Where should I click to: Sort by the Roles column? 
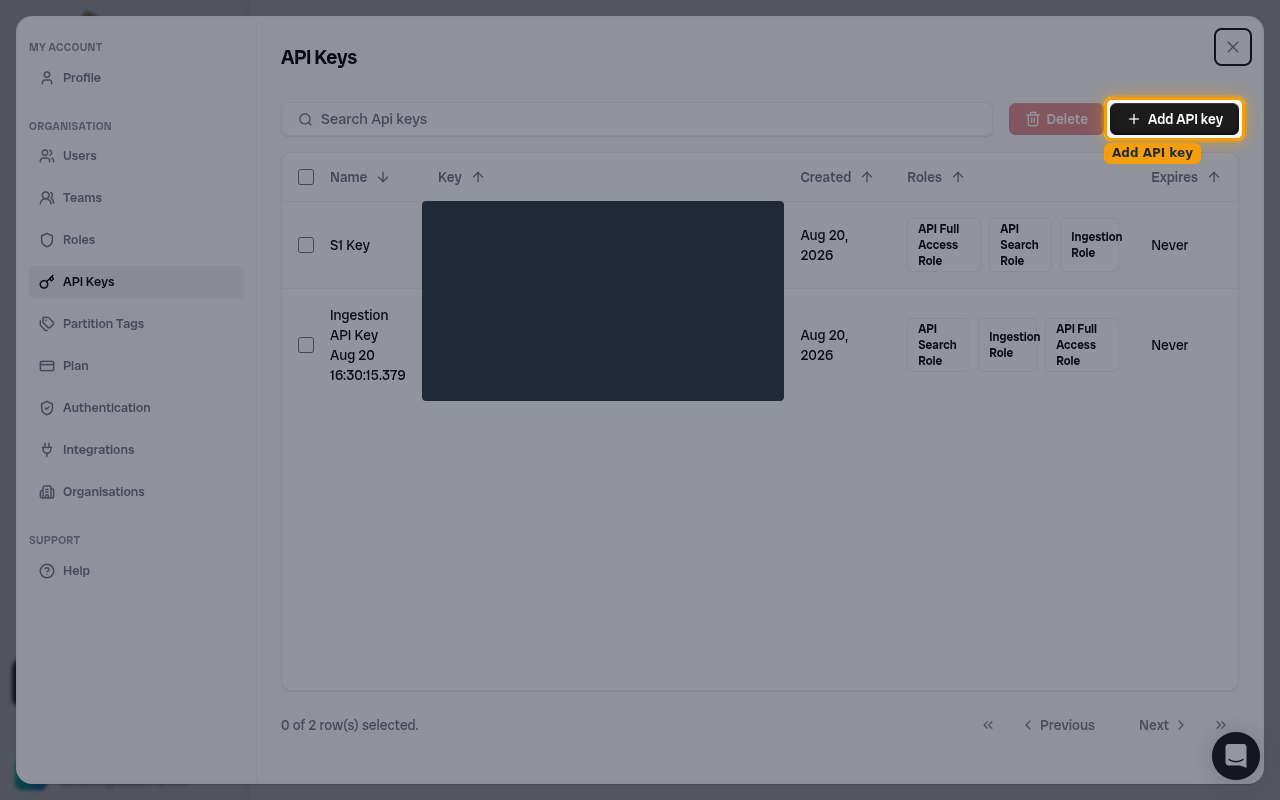pos(936,177)
